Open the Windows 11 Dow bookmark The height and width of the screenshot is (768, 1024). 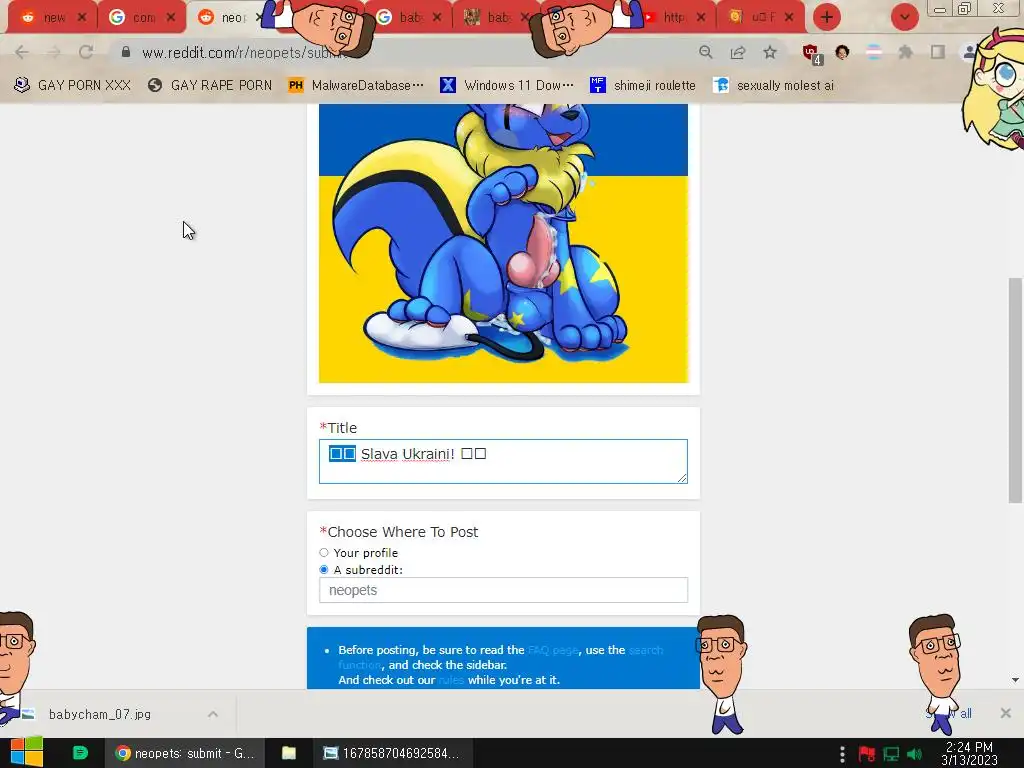click(507, 86)
